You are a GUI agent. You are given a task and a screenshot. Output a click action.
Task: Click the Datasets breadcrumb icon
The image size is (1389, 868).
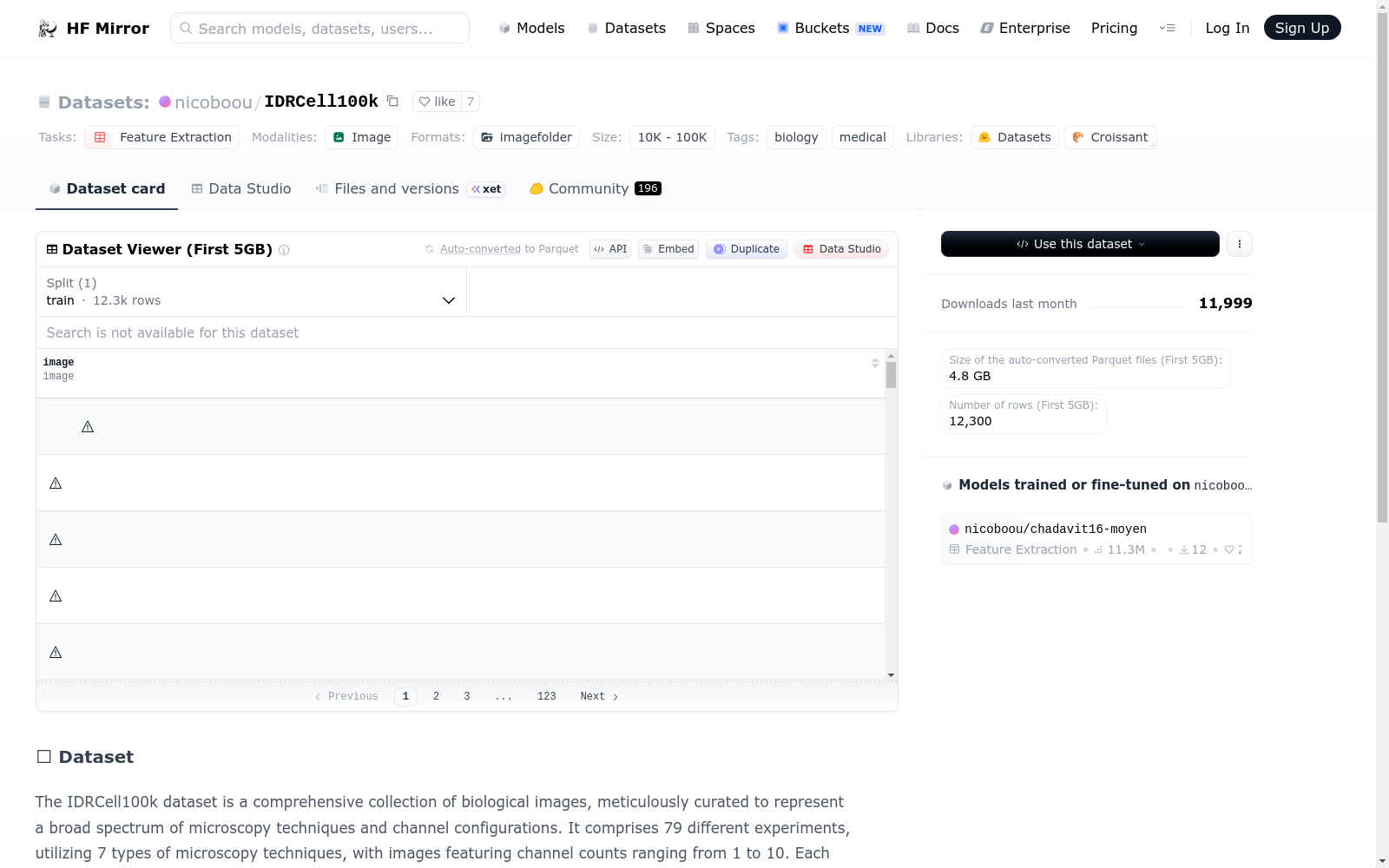click(44, 102)
